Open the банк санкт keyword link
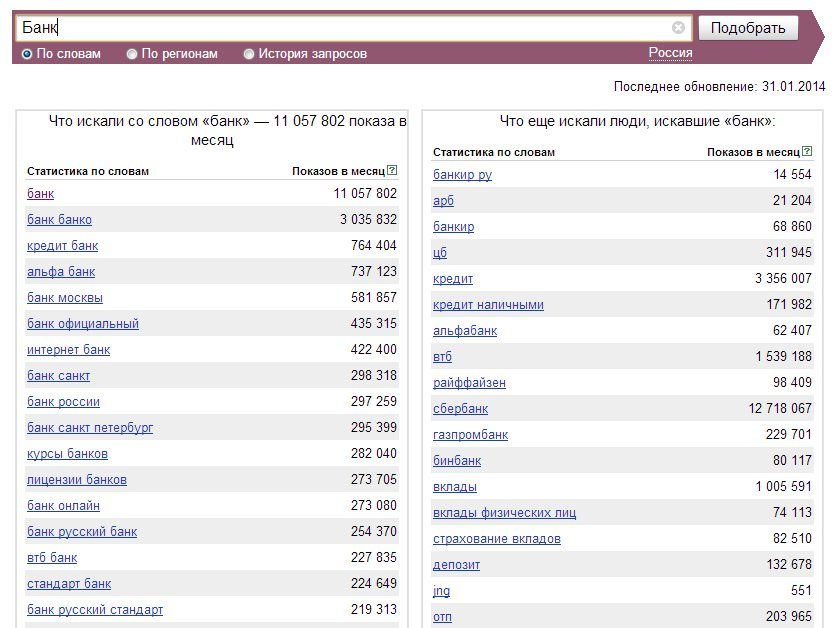This screenshot has width=835, height=628. (x=59, y=376)
